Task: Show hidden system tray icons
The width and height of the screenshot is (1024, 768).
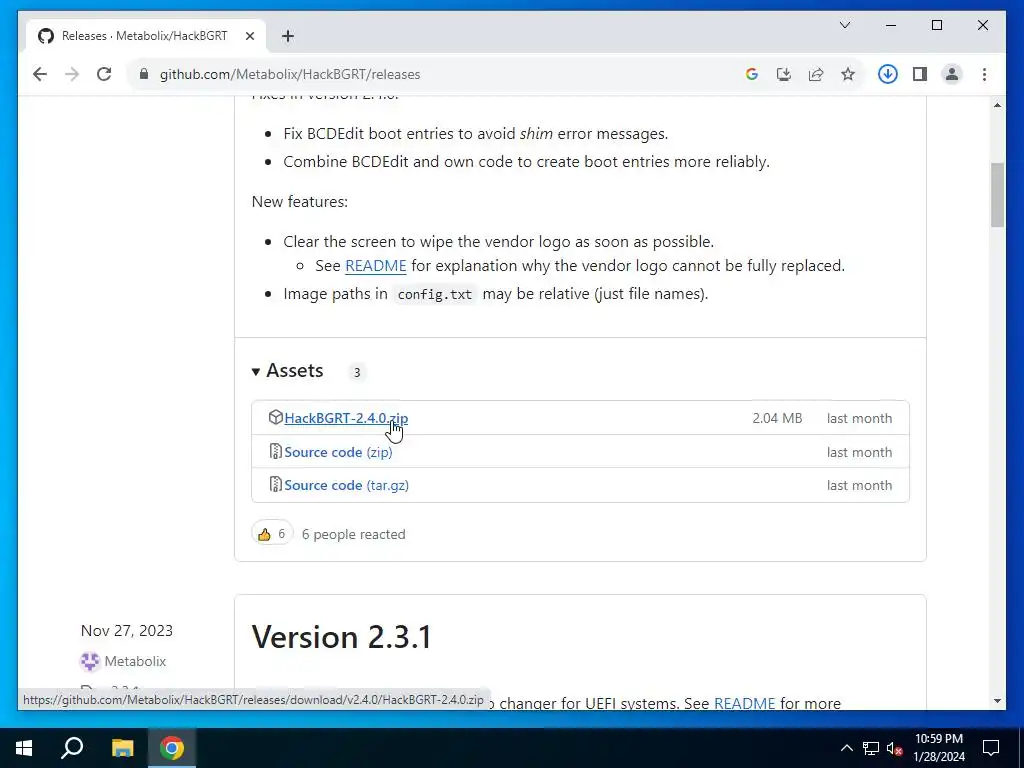Action: pyautogui.click(x=846, y=748)
